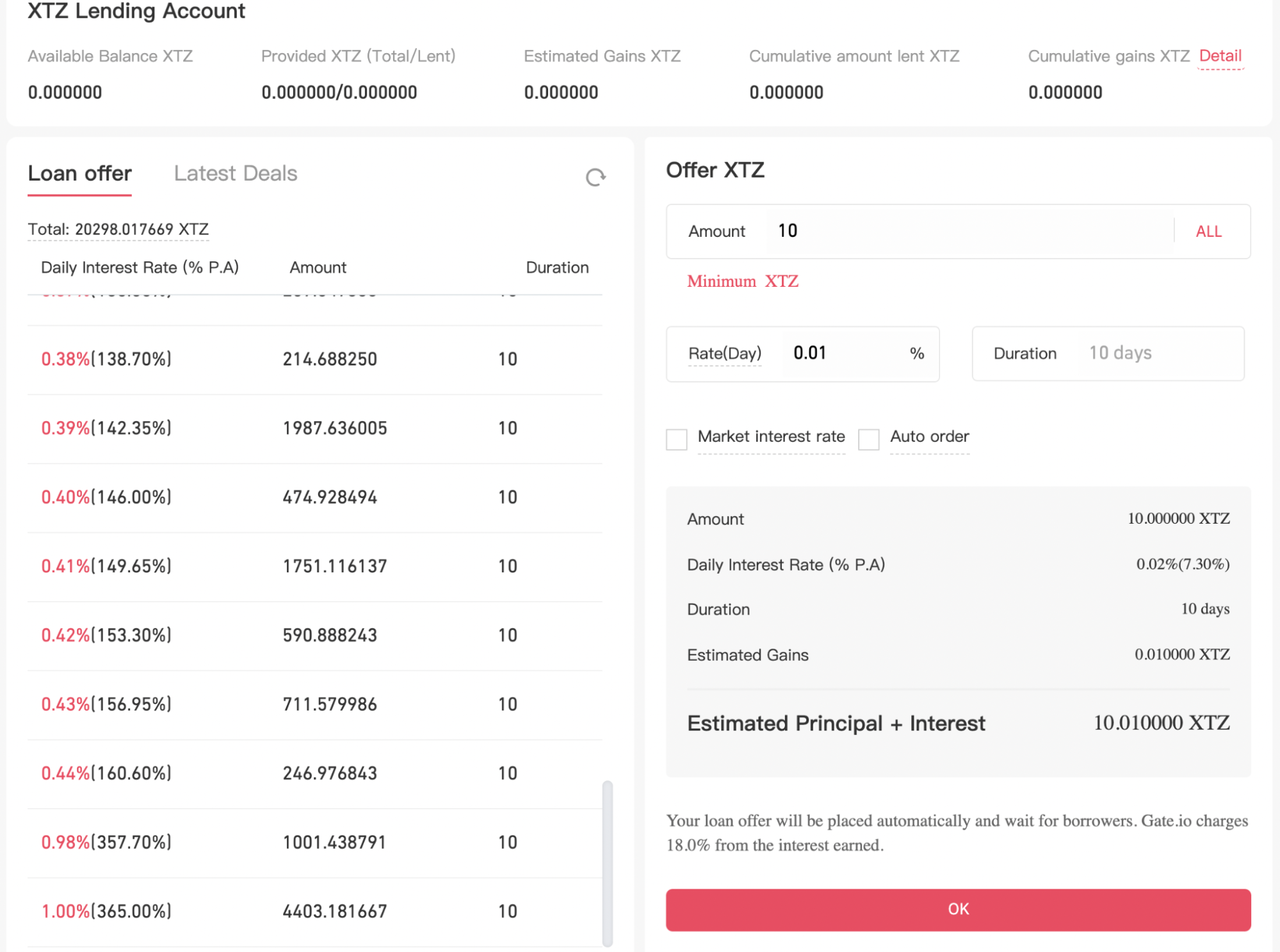
Task: Toggle the Auto order checkbox
Action: pyautogui.click(x=868, y=439)
